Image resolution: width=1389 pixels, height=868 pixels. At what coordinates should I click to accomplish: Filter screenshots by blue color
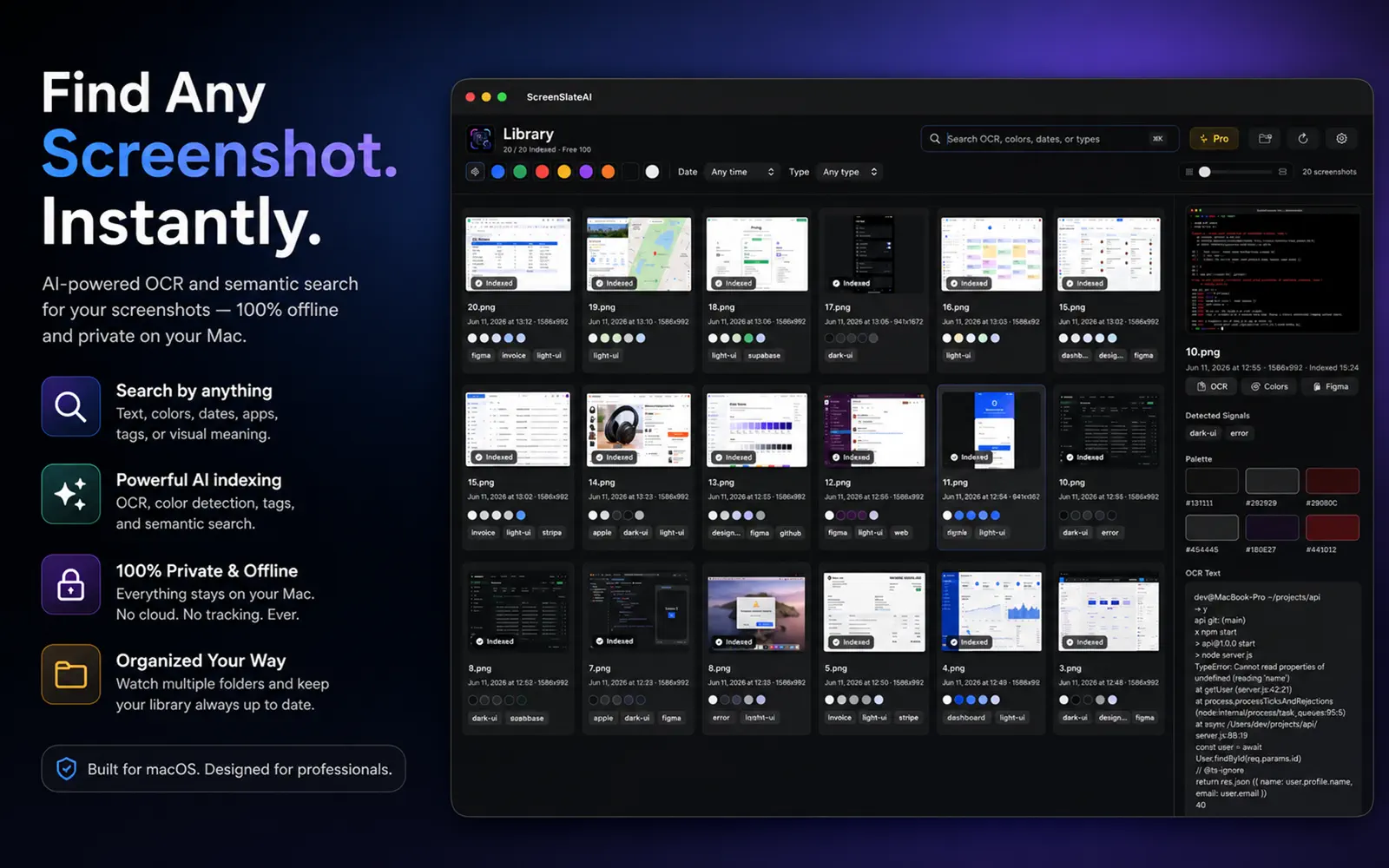[x=497, y=172]
